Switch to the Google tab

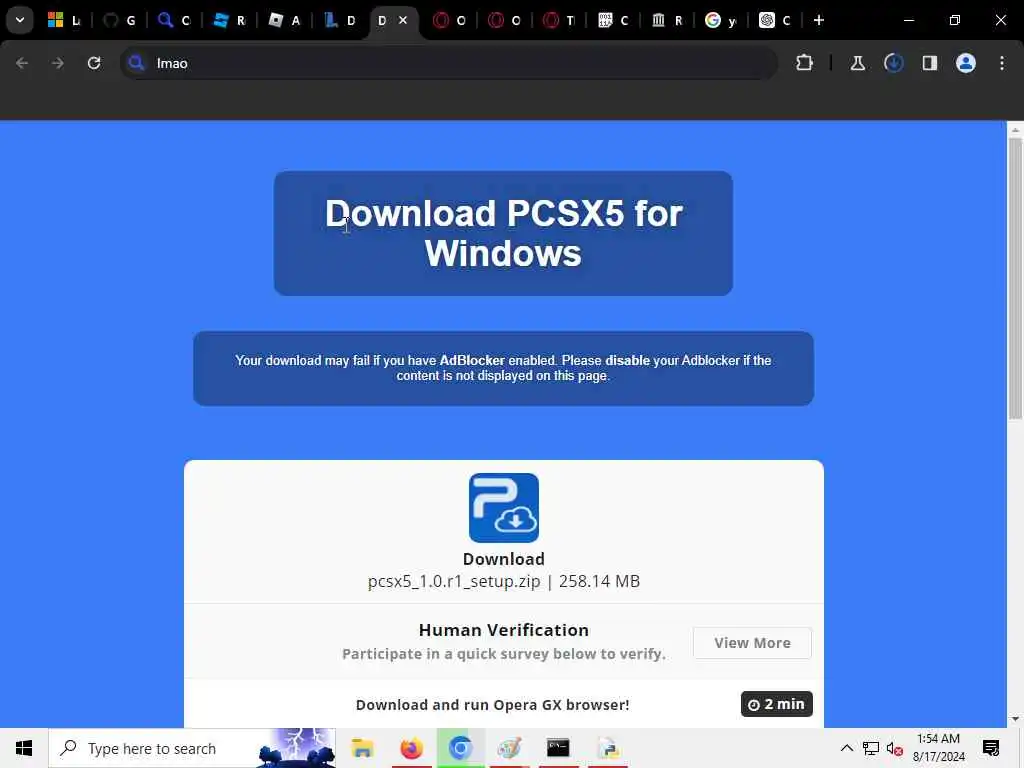point(720,20)
